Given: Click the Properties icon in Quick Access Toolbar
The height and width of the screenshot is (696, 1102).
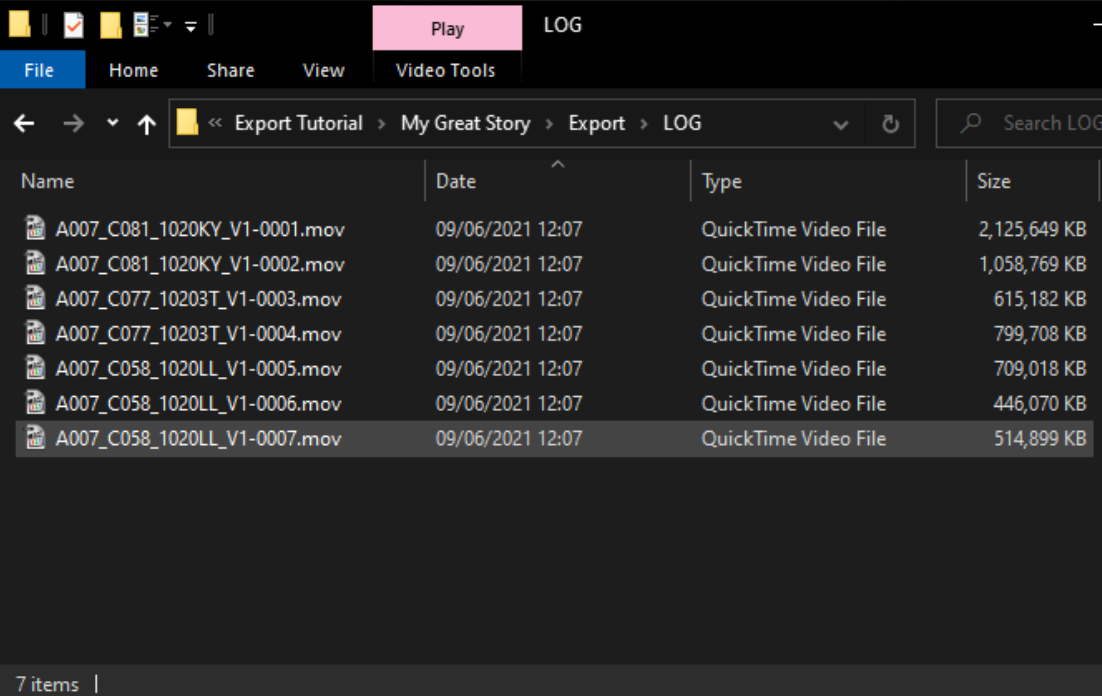Looking at the screenshot, I should (x=73, y=25).
